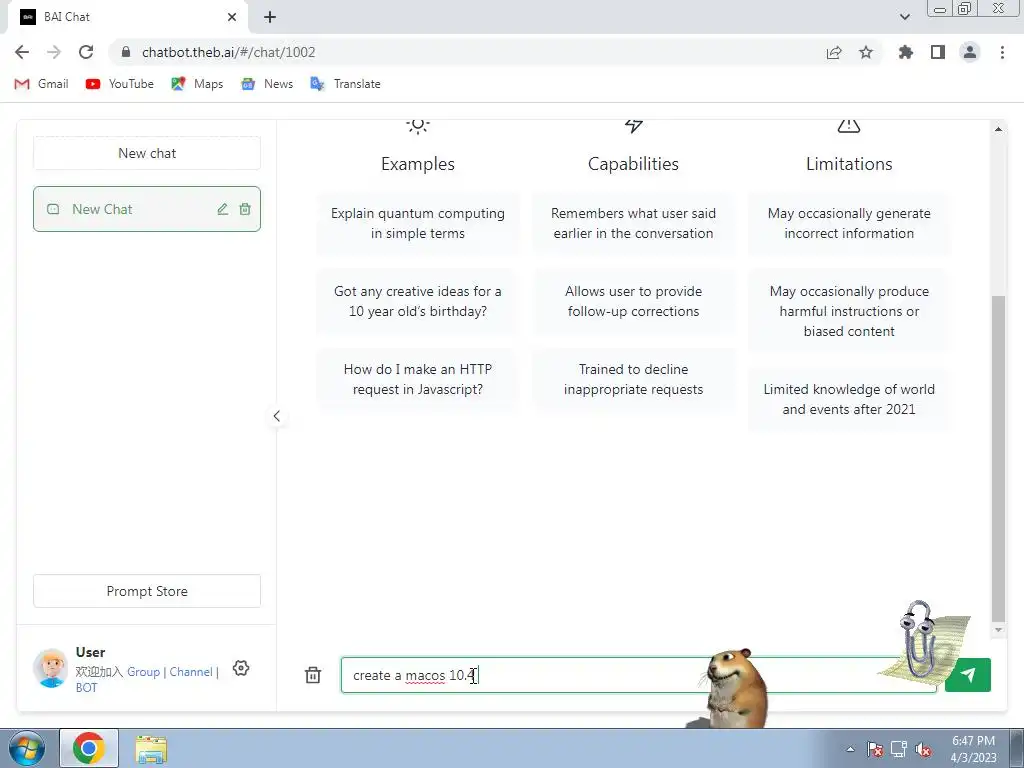Focus the chat message input field
Viewport: 1024px width, 768px height.
pyautogui.click(x=639, y=675)
